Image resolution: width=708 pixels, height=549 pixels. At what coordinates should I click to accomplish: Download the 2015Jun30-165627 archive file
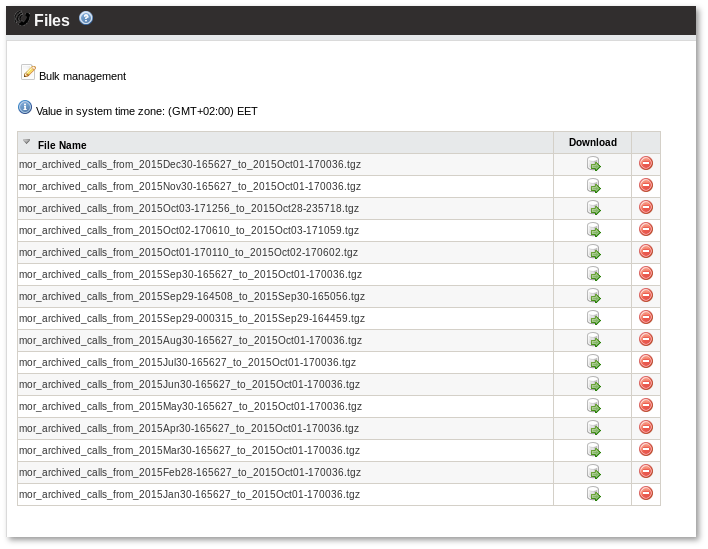click(593, 384)
